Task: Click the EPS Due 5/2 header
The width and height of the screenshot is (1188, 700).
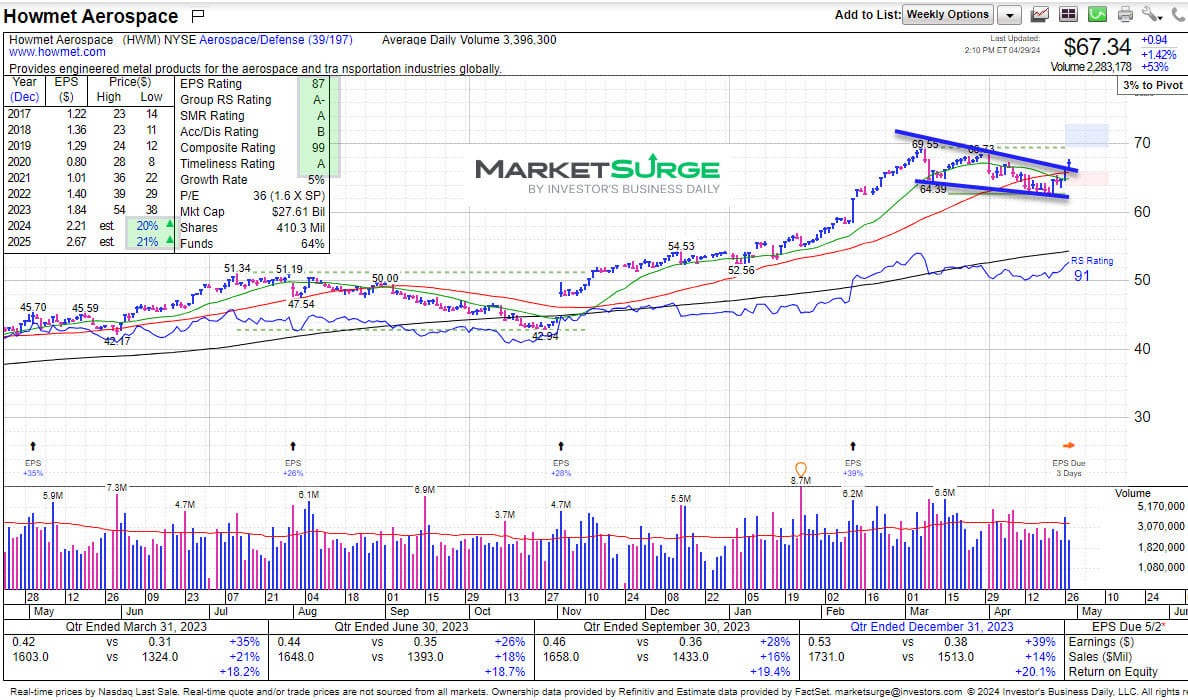Action: 1128,627
